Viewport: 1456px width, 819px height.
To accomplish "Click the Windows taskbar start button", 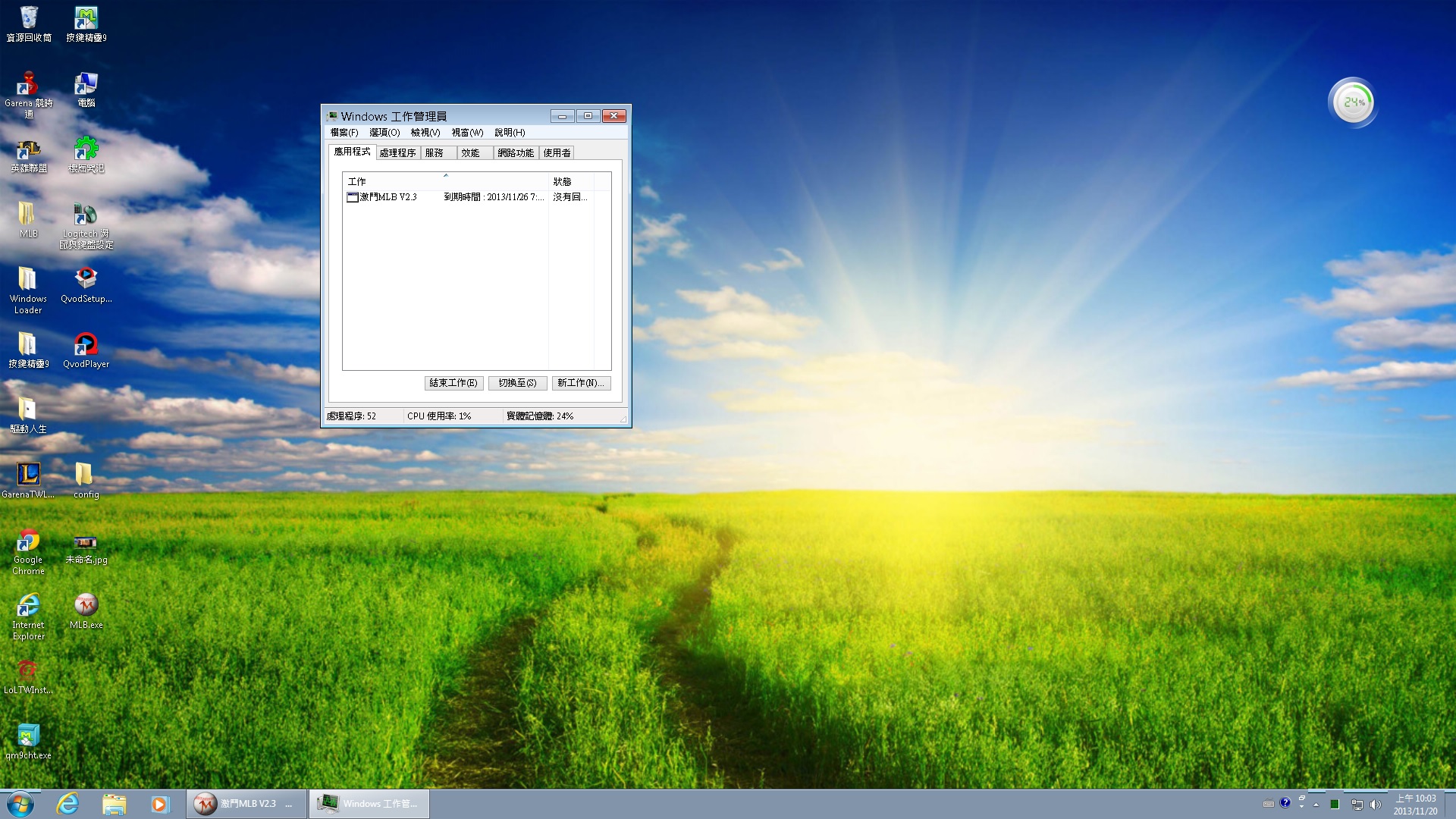I will (x=18, y=803).
